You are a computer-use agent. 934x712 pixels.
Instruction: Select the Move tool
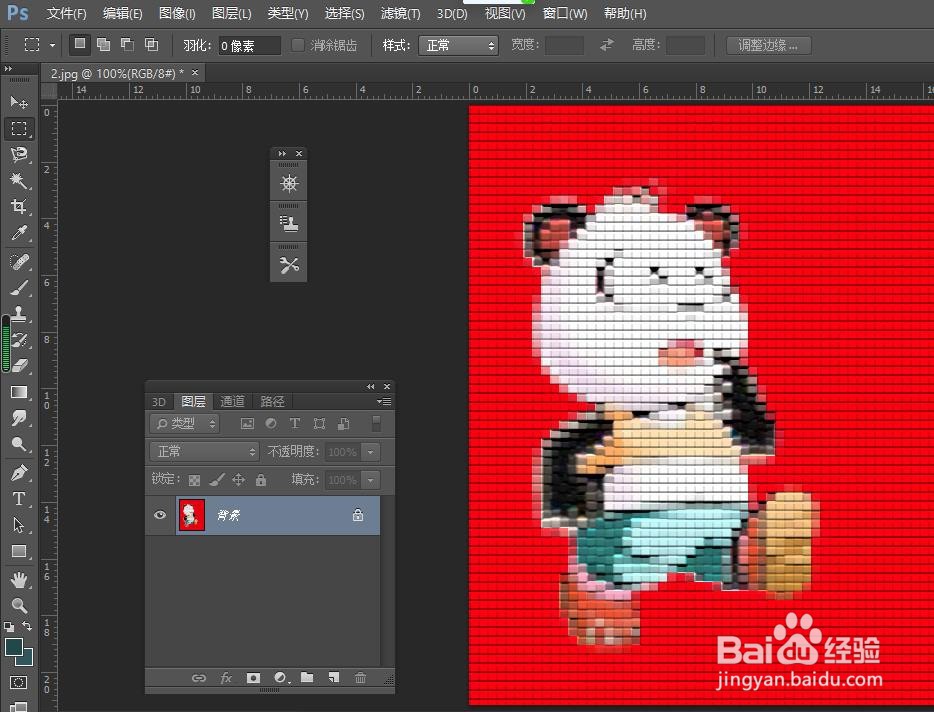[18, 102]
